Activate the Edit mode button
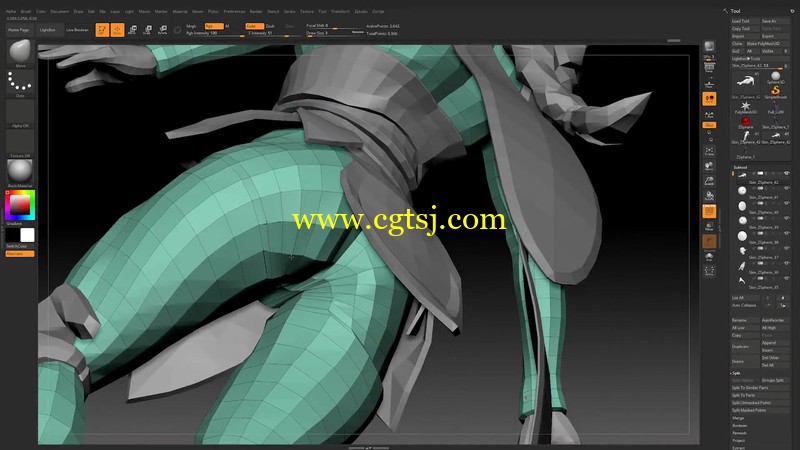800x450 pixels. coord(102,30)
